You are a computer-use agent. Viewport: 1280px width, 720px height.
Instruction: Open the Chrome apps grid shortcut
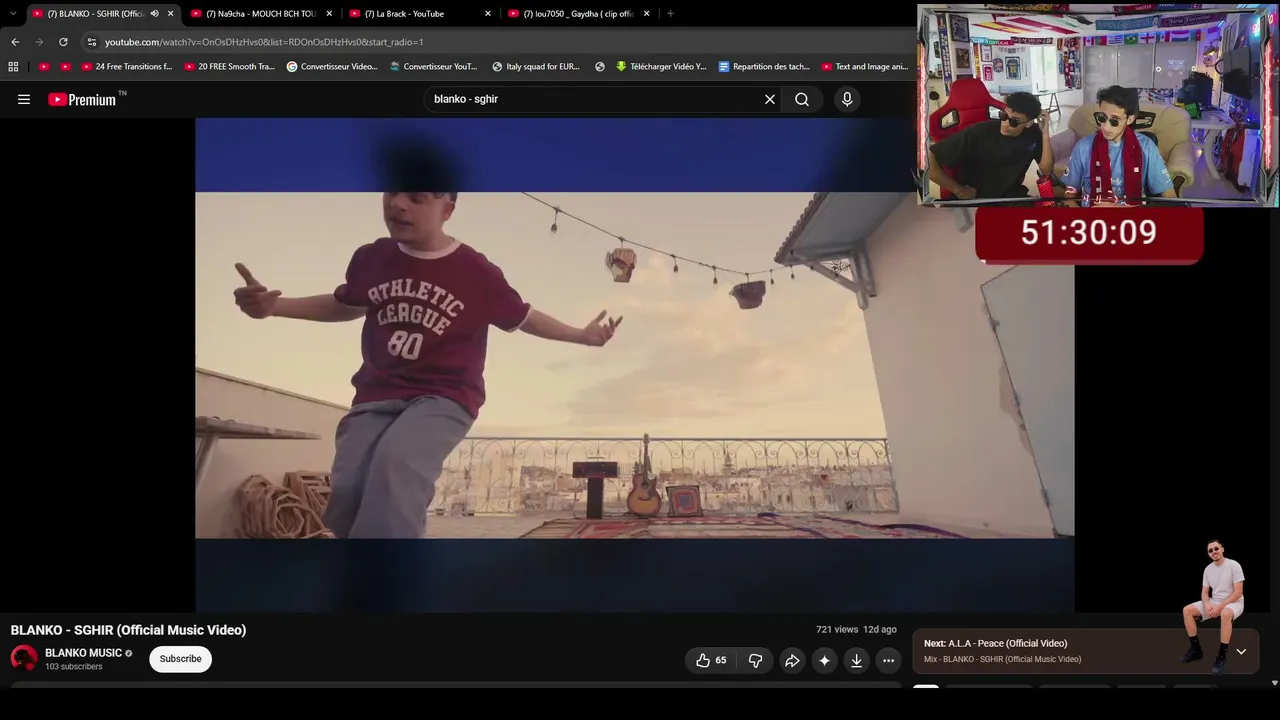pyautogui.click(x=13, y=67)
